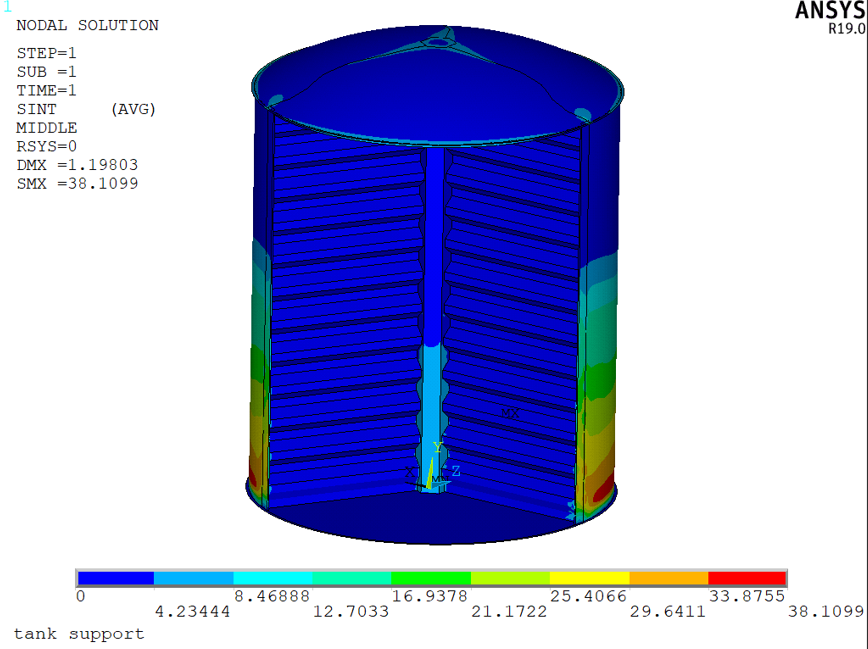The image size is (868, 649).
Task: Click the yellow Y axis label
Action: (438, 447)
